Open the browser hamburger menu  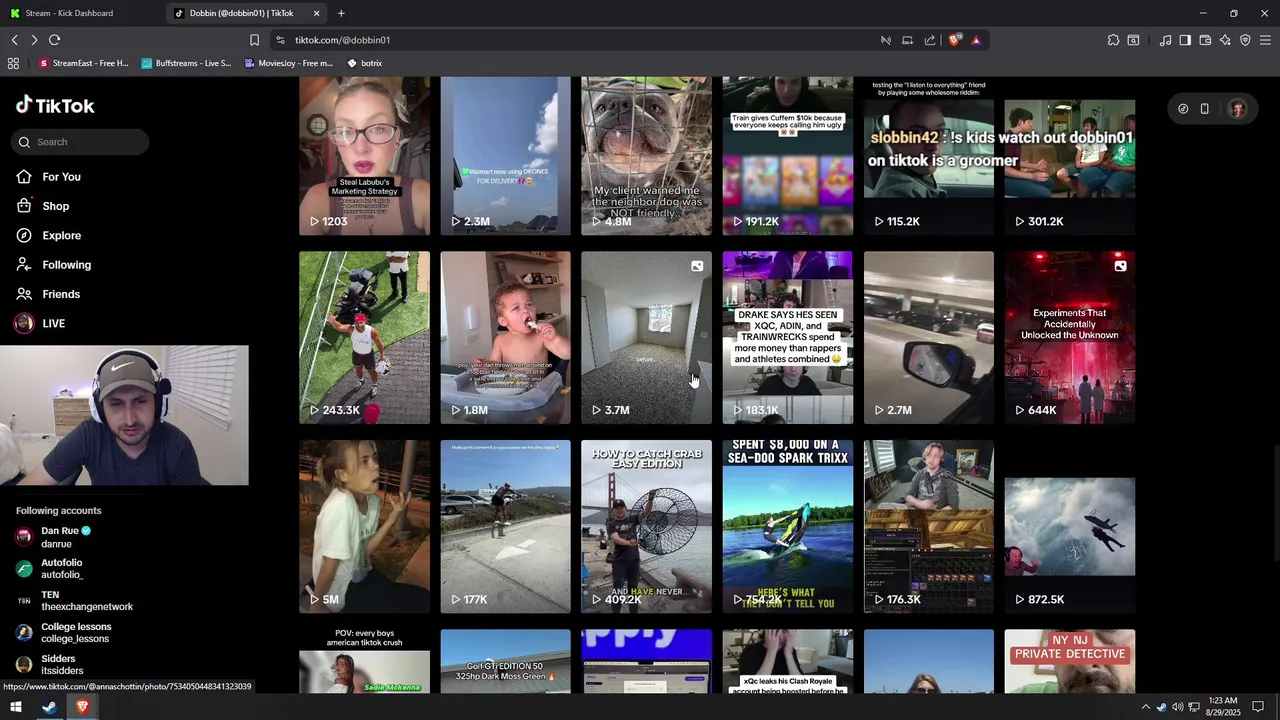pos(1265,40)
